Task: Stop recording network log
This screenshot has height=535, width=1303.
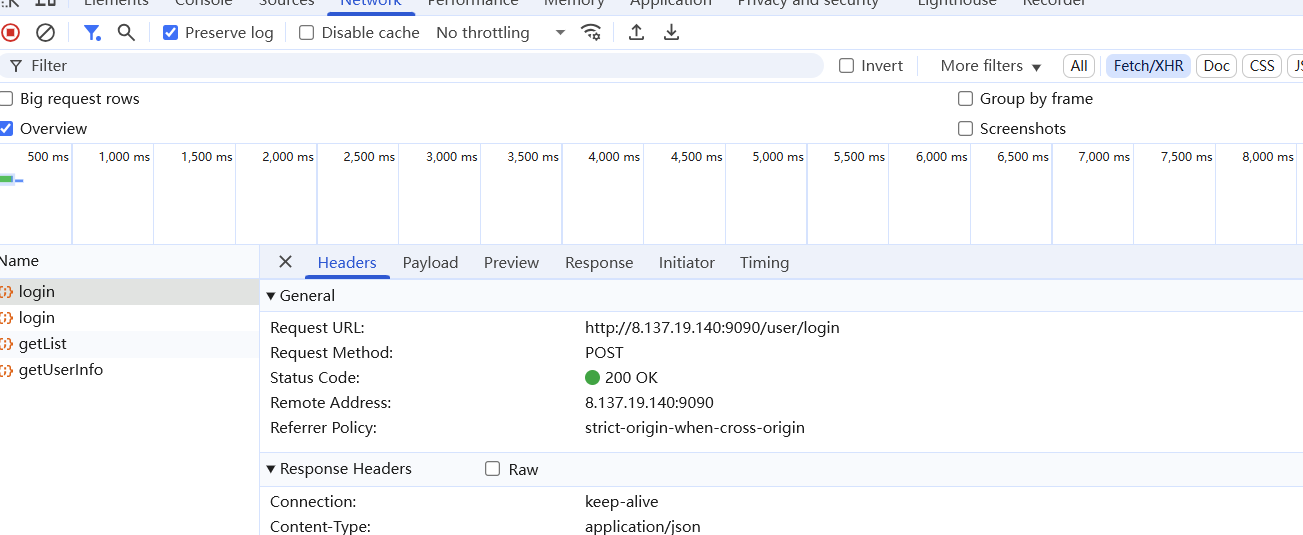Action: pyautogui.click(x=10, y=32)
